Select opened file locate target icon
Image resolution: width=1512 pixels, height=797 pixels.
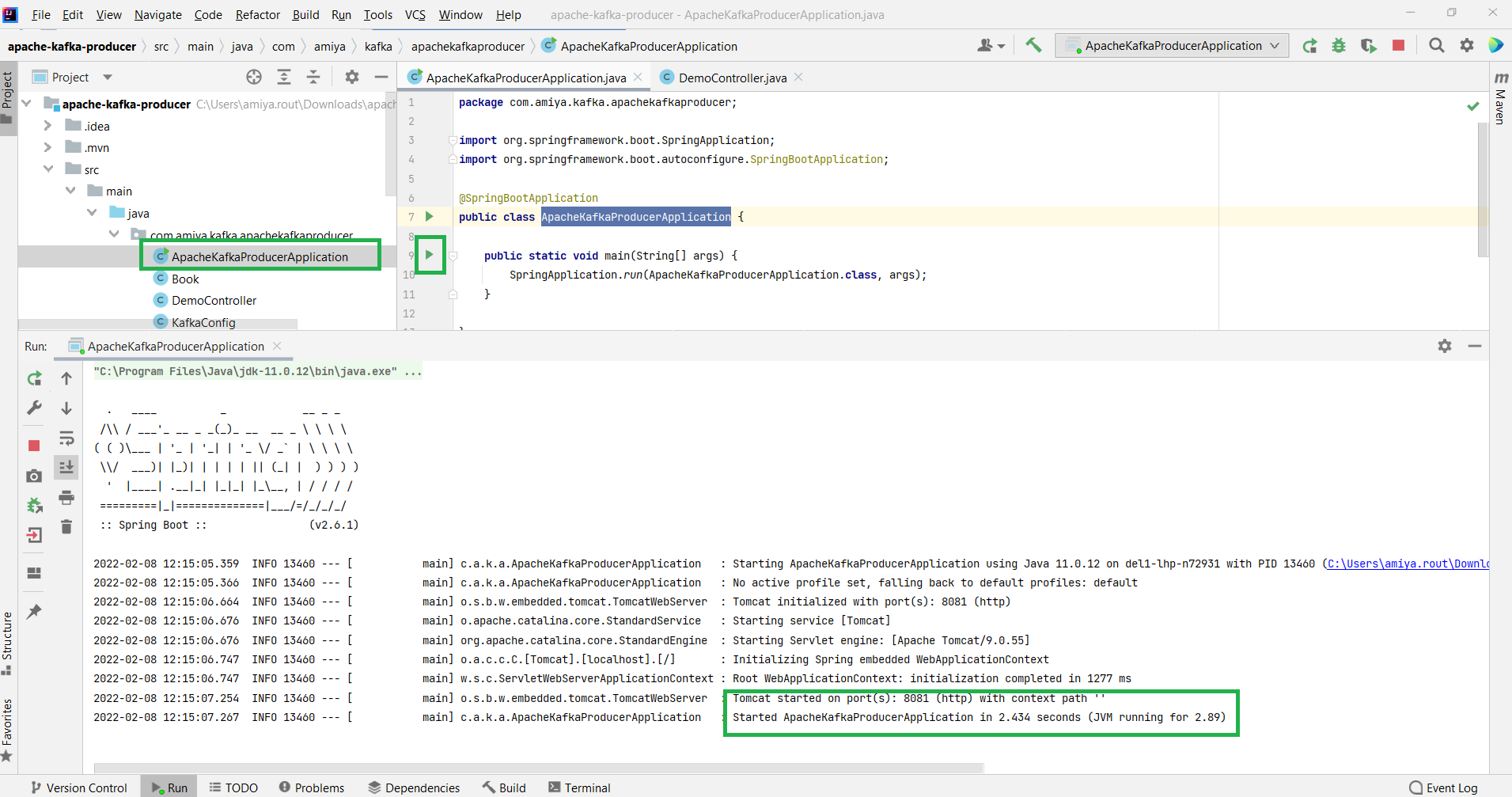(x=254, y=77)
